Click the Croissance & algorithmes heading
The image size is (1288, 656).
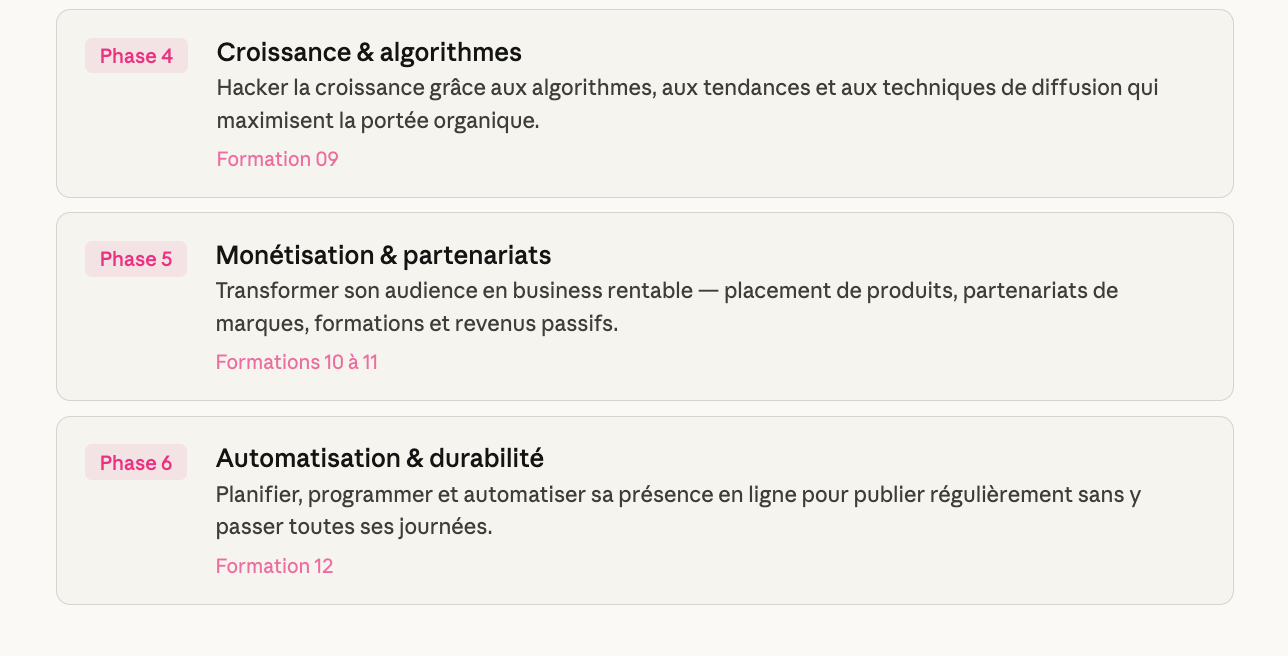click(369, 52)
